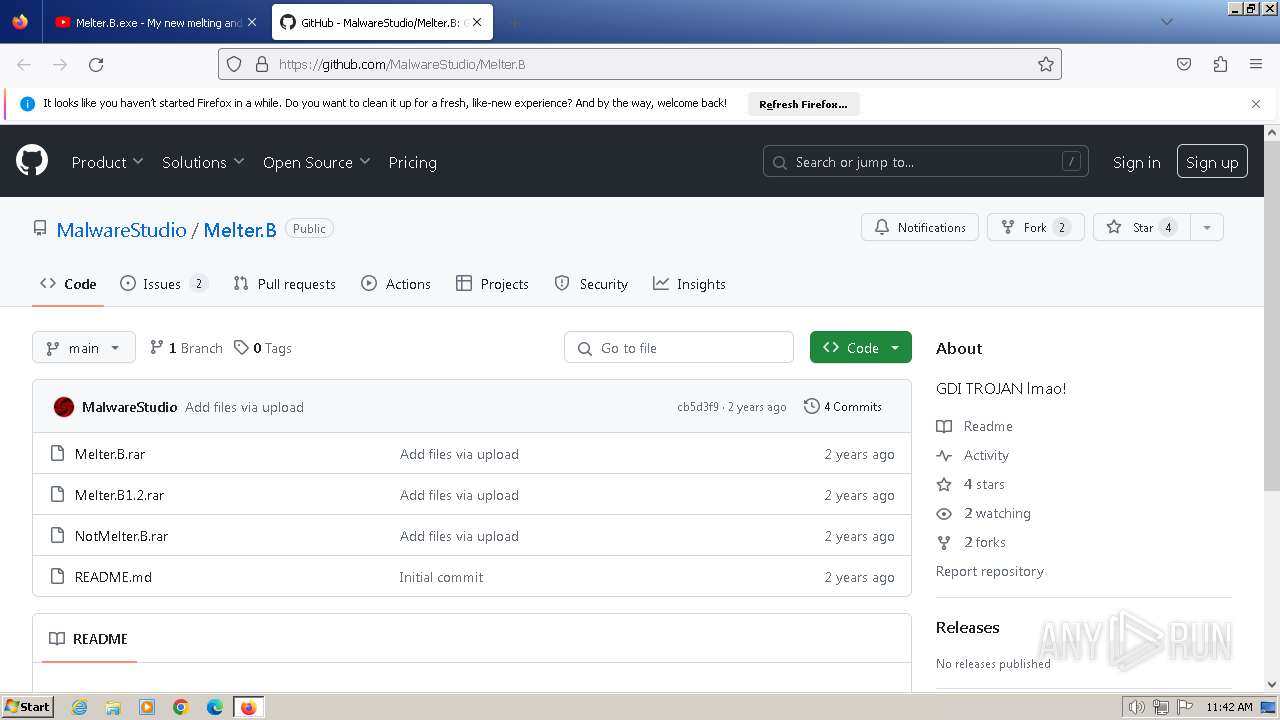Click the Windows Start button
The image size is (1280, 720).
27,707
